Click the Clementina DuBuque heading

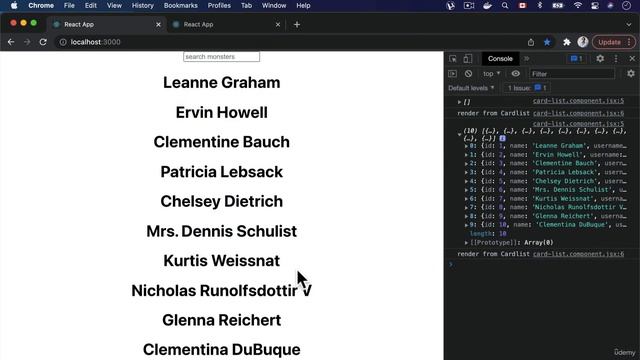point(222,350)
